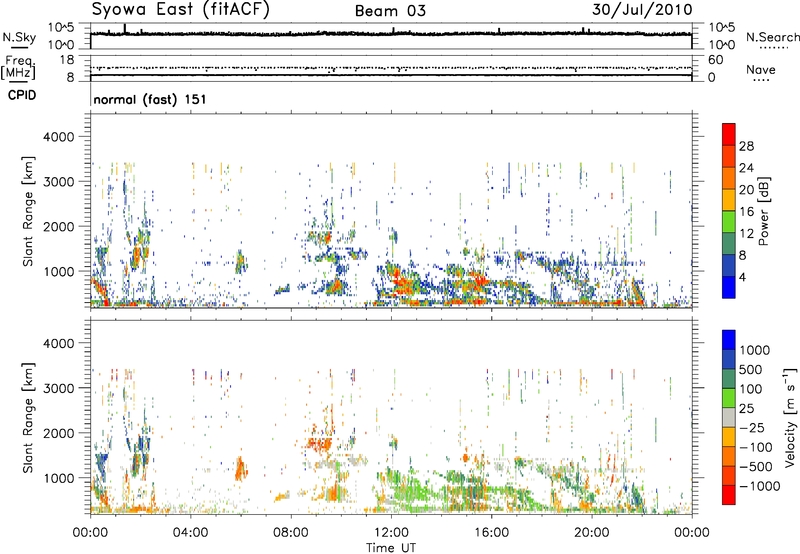
Task: Click the gray Velocity colorbar segment between 25 and -25
Action: [x=729, y=417]
